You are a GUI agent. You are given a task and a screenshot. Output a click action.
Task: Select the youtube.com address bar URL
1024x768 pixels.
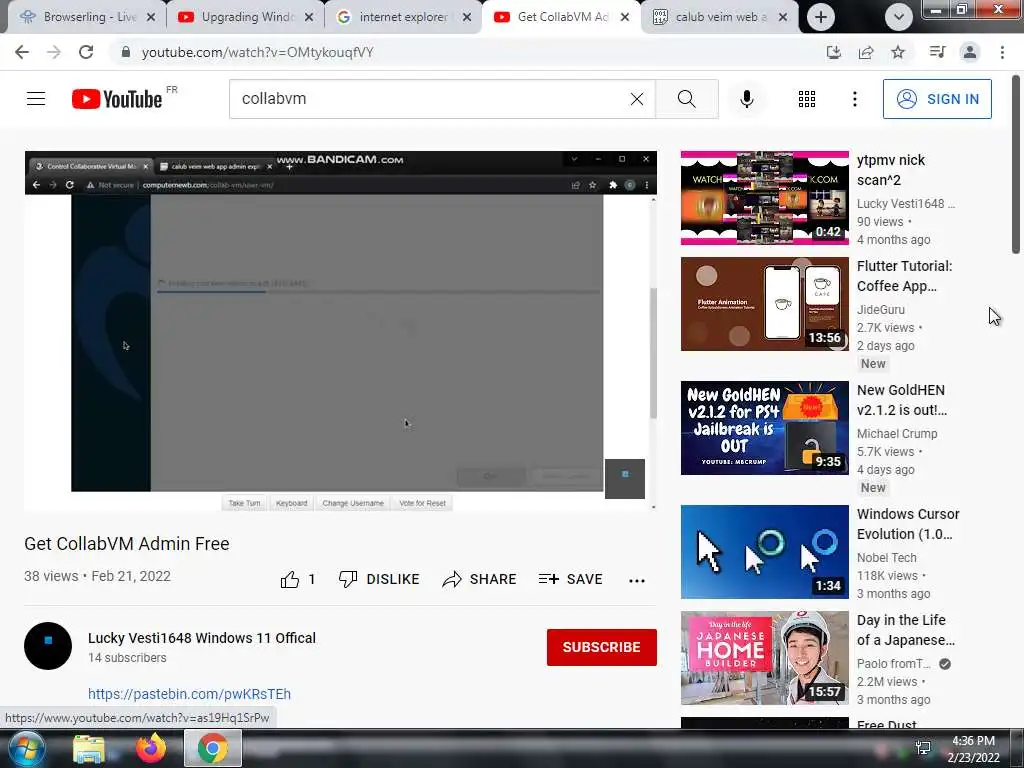click(x=257, y=52)
